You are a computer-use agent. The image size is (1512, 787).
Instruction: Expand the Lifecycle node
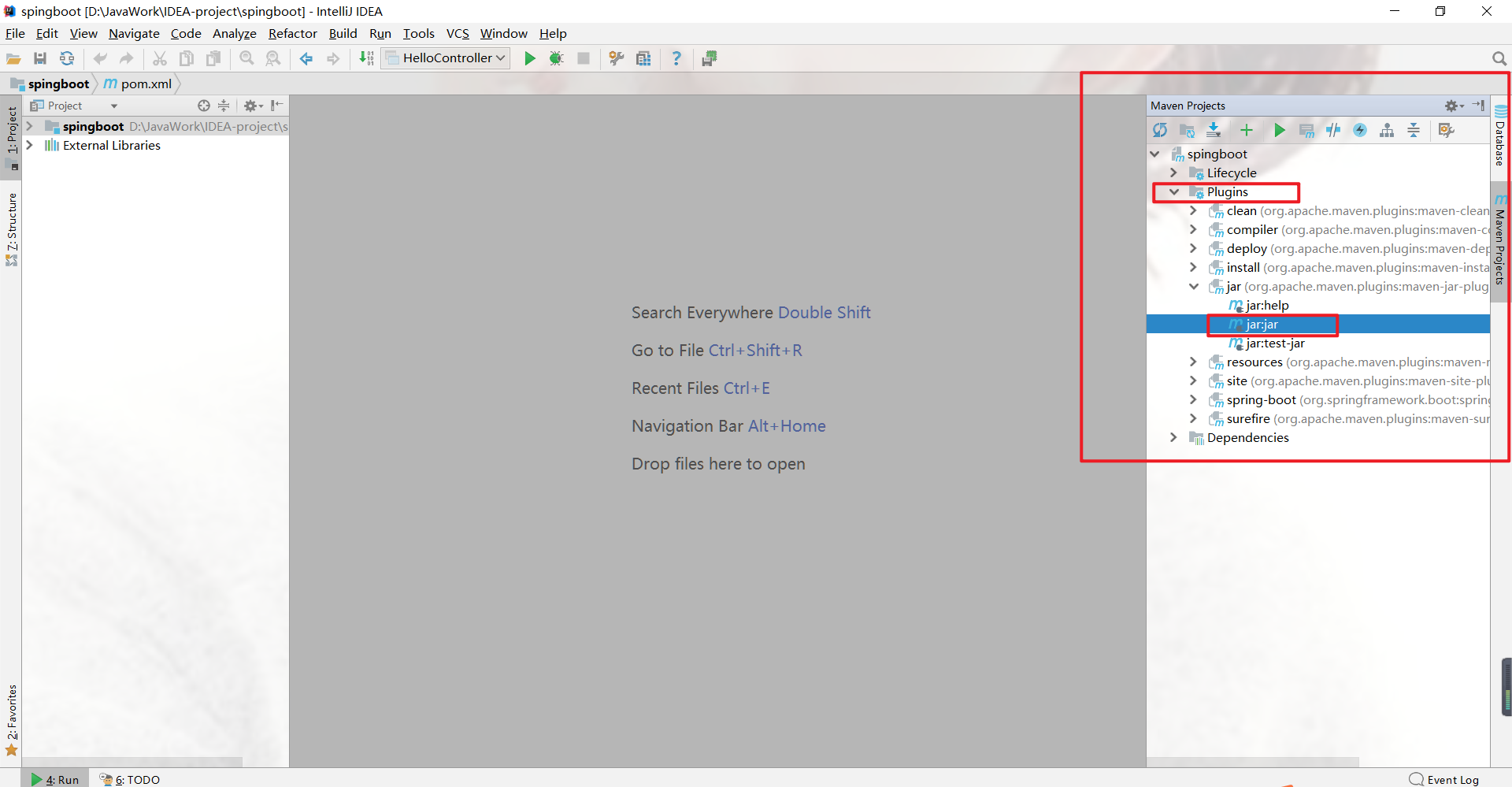tap(1174, 173)
